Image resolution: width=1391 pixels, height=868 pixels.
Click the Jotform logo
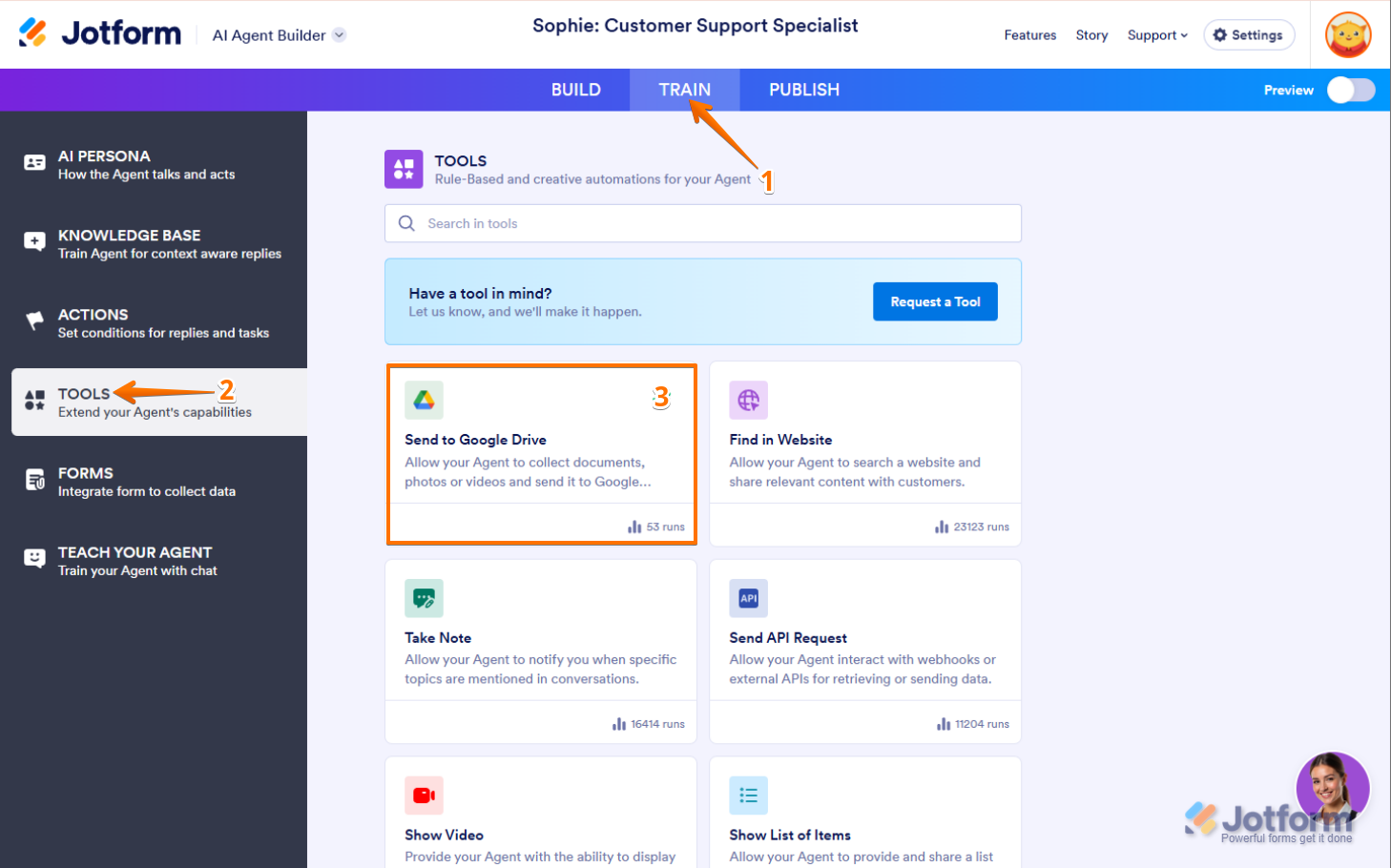point(100,33)
